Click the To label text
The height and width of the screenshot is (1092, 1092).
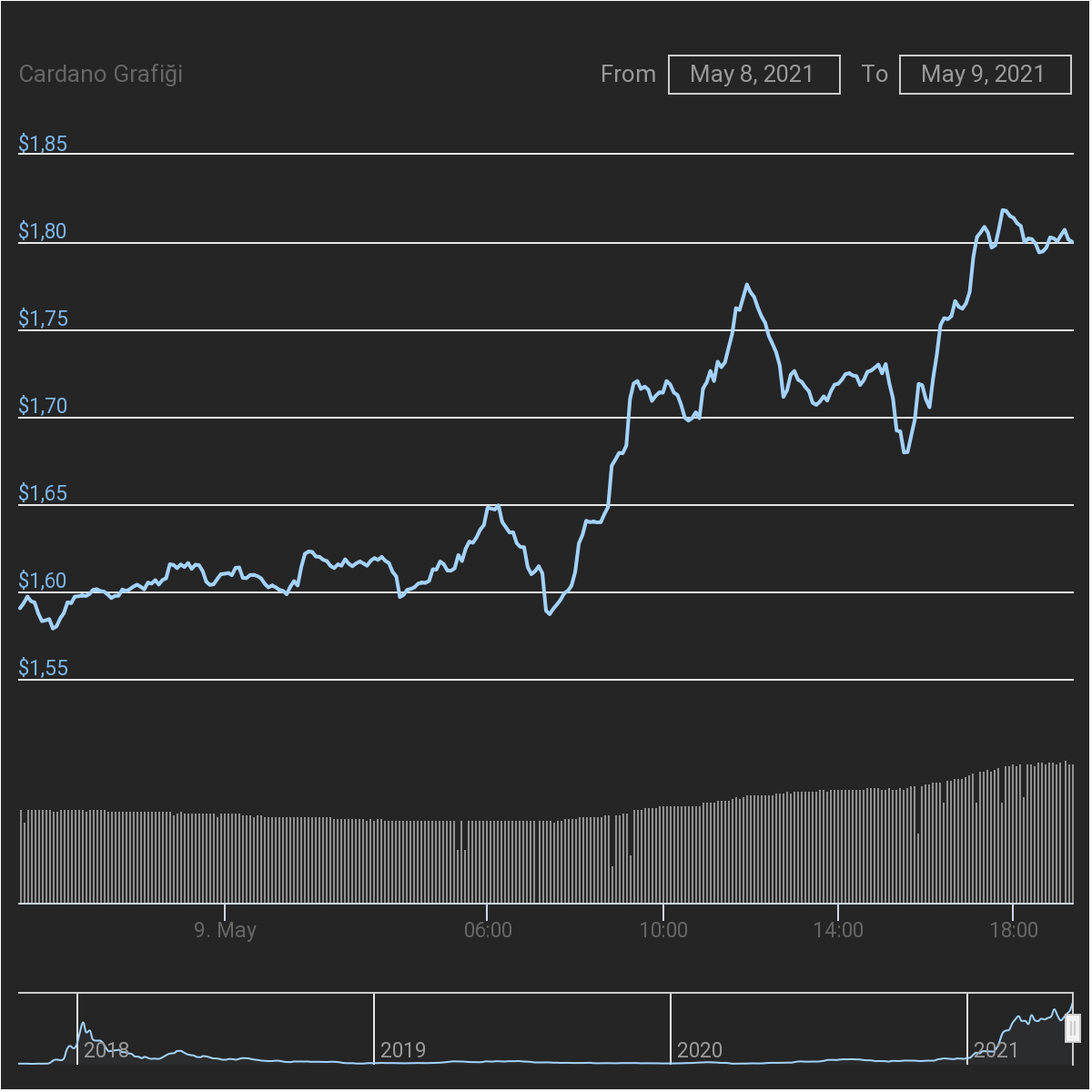coord(875,74)
